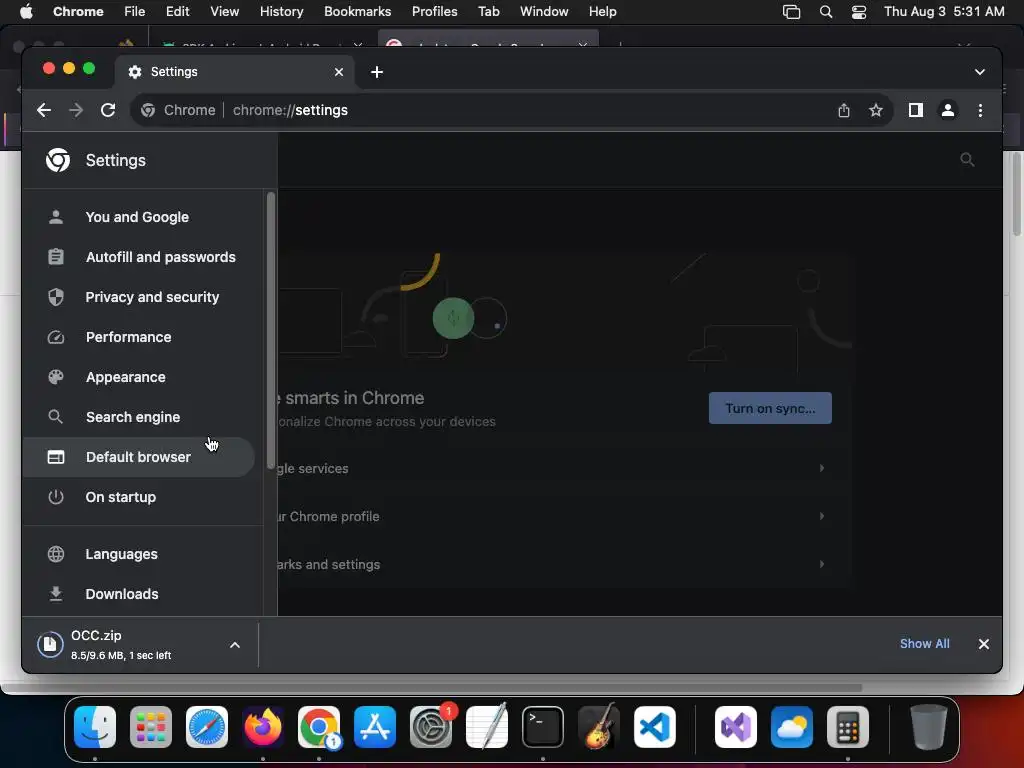Expand the Chrome profile row arrow
This screenshot has height=768, width=1024.
822,516
